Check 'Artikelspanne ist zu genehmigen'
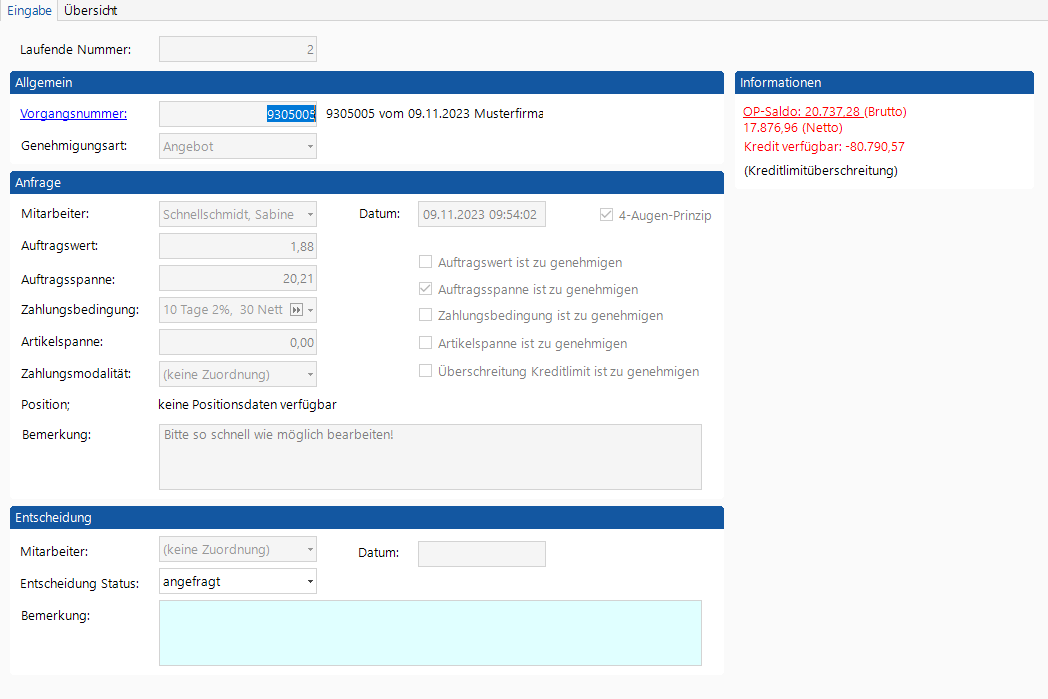 click(x=426, y=344)
